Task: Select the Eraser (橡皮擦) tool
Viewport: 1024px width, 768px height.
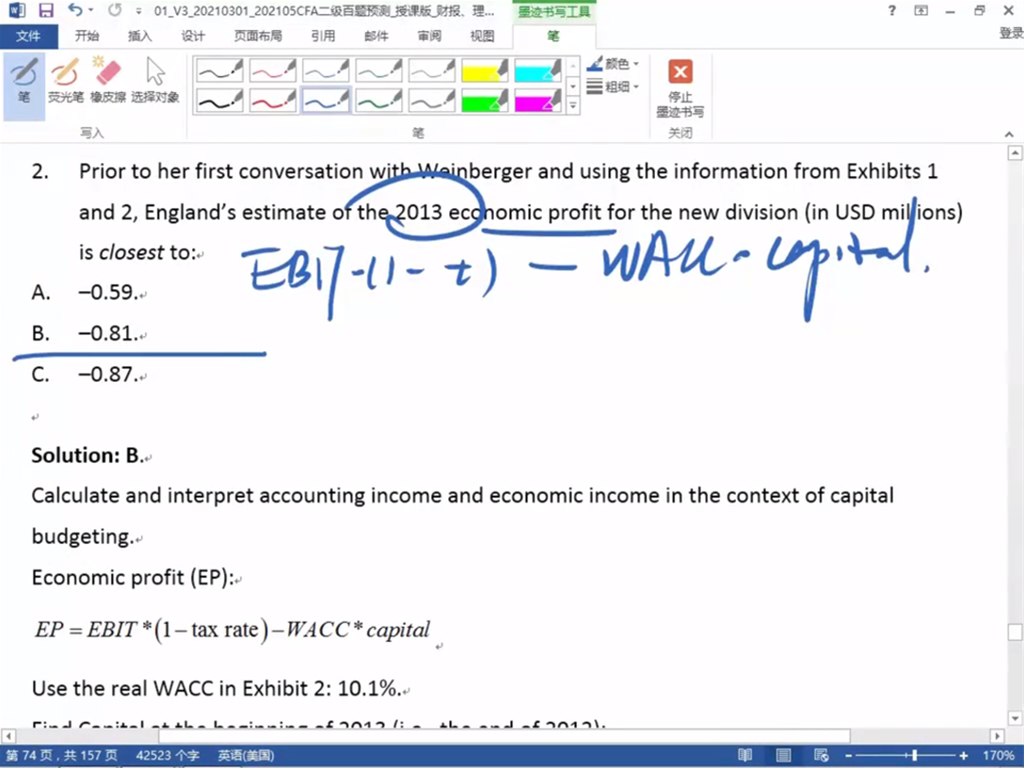Action: (106, 80)
